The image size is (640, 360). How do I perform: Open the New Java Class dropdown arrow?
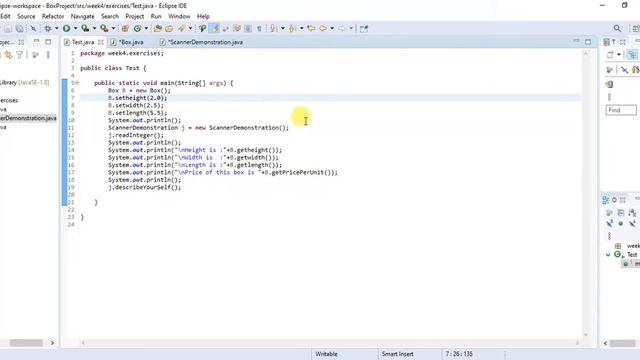coord(146,28)
